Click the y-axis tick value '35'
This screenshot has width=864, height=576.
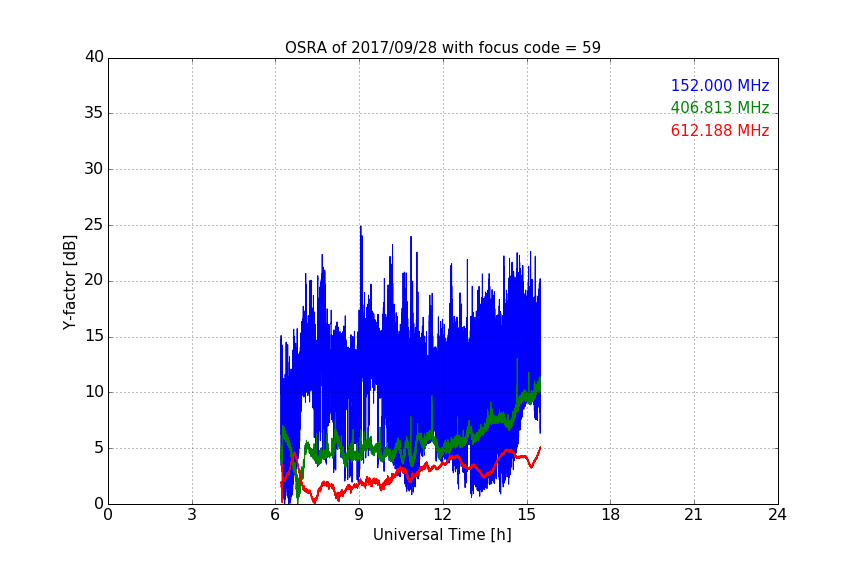click(x=94, y=113)
